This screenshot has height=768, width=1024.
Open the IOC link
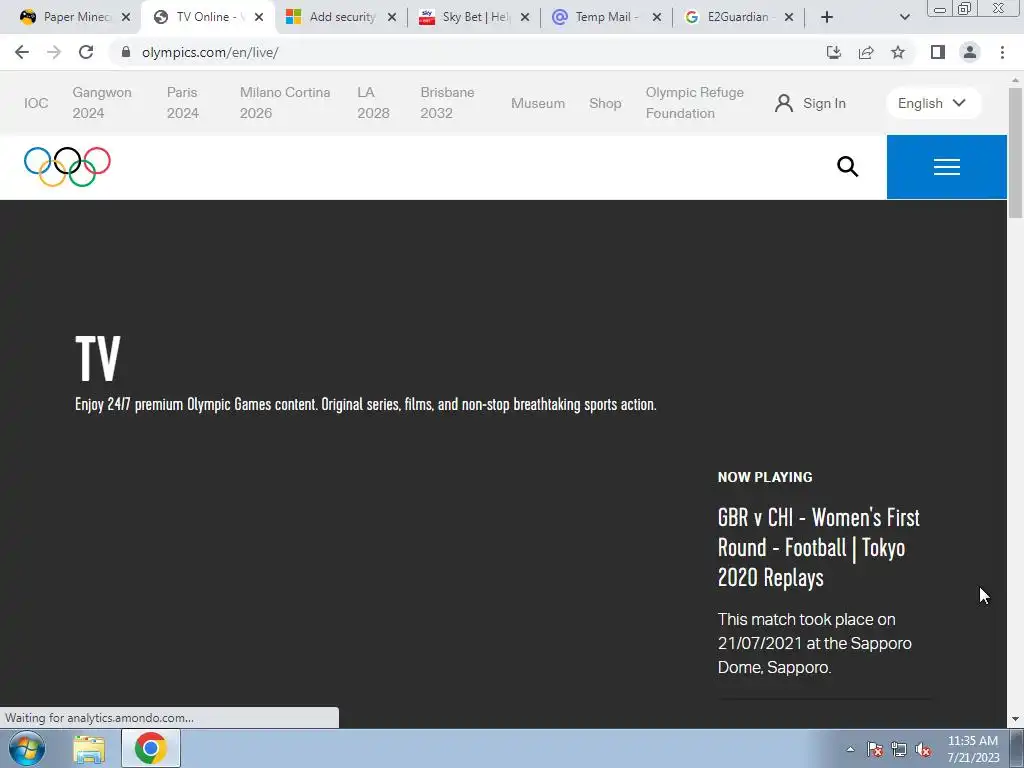(x=36, y=103)
